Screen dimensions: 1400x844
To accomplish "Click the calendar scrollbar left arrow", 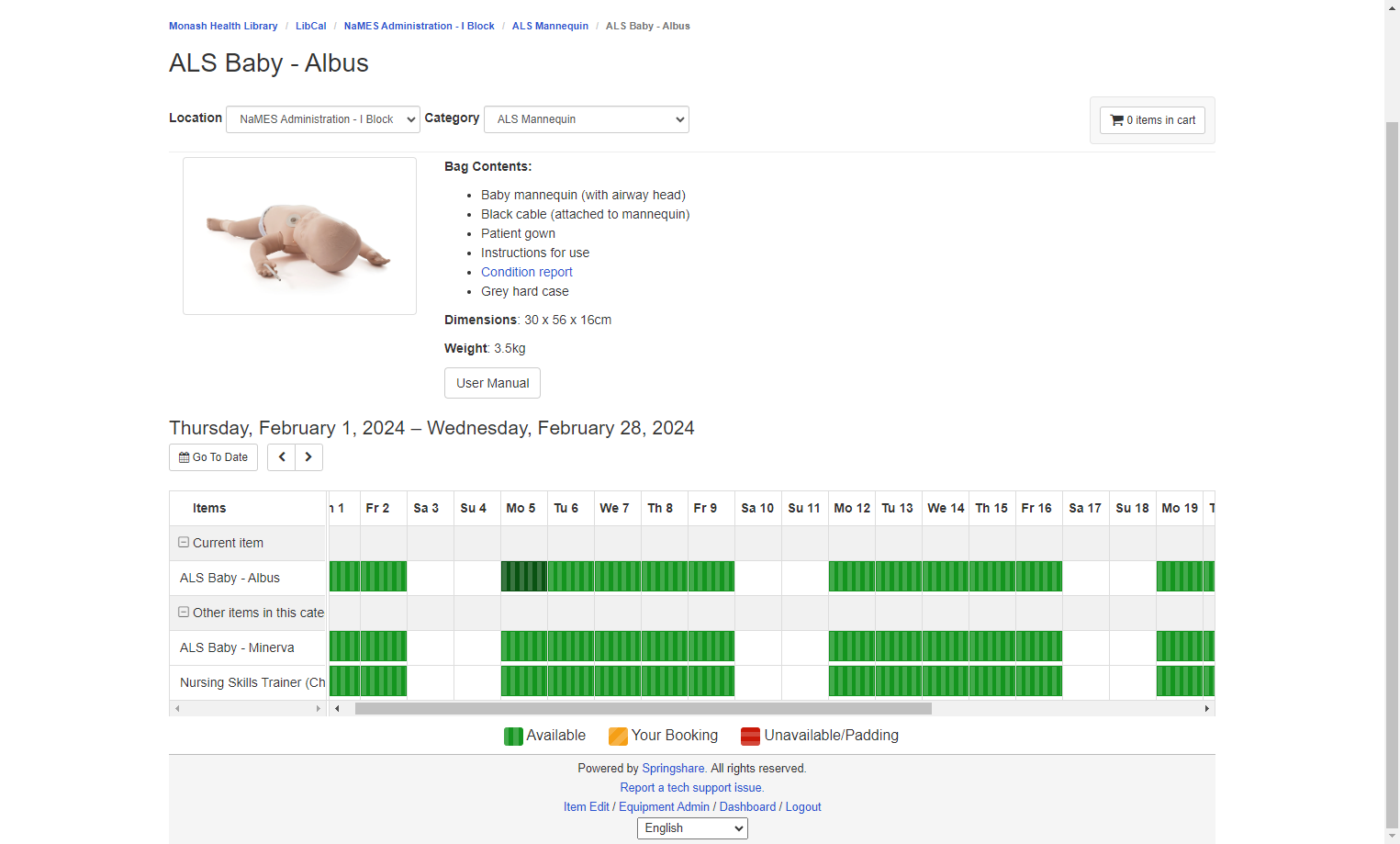I will (337, 708).
